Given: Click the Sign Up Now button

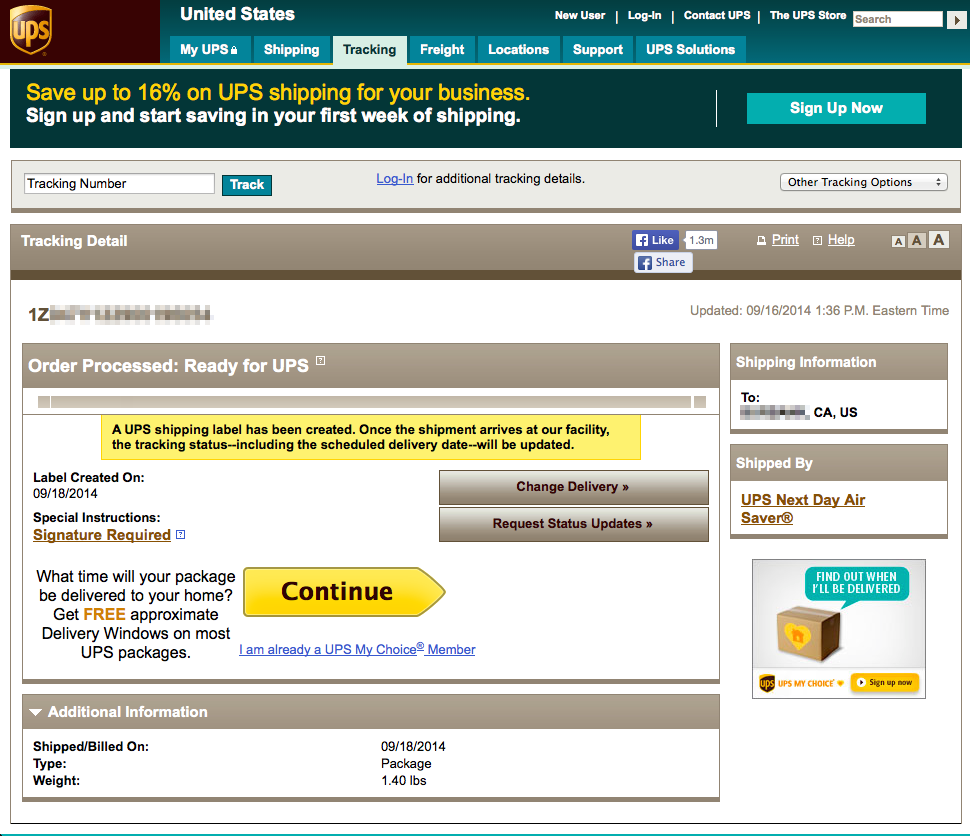Looking at the screenshot, I should click(x=836, y=108).
